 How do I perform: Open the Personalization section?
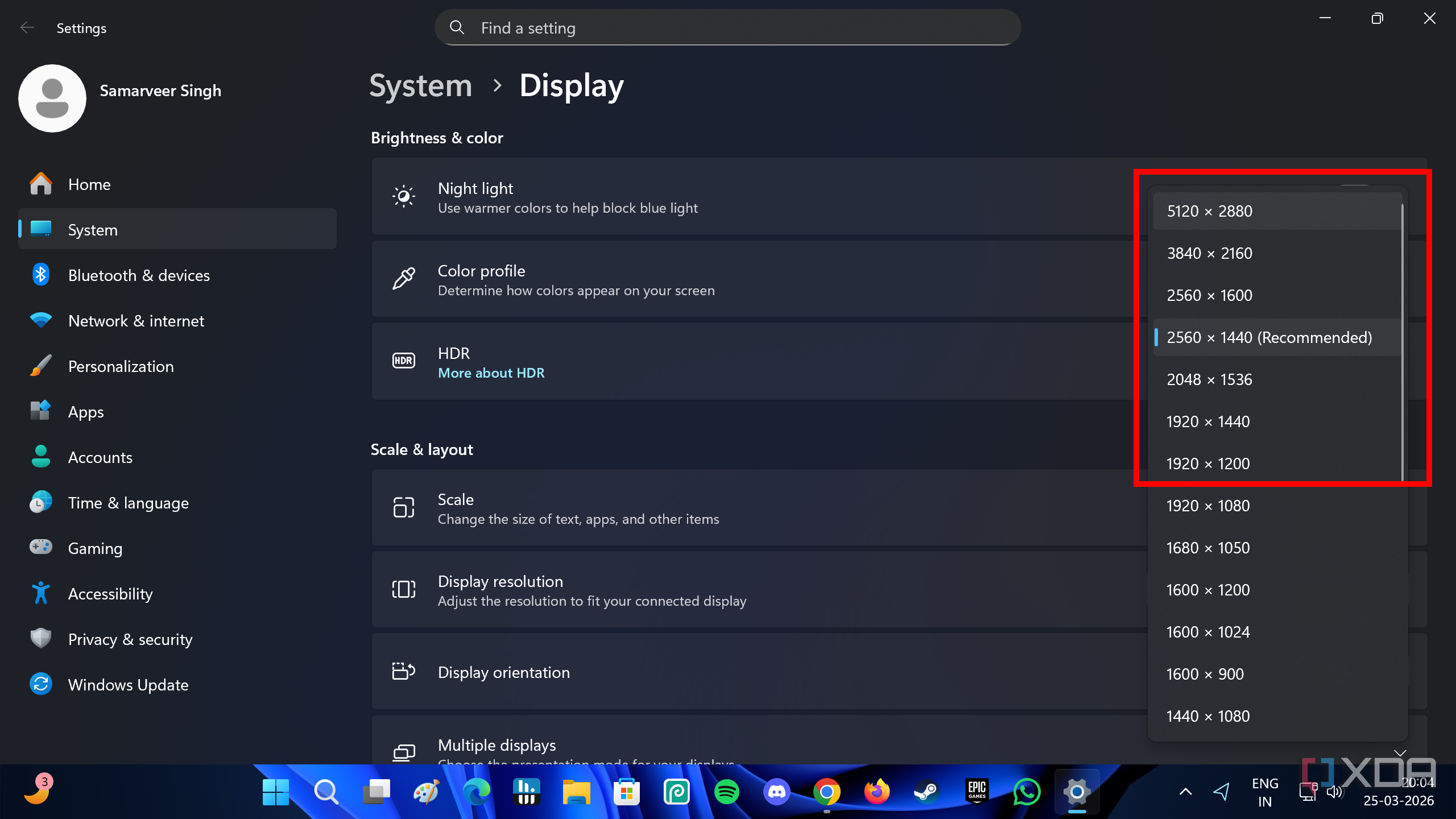177,366
